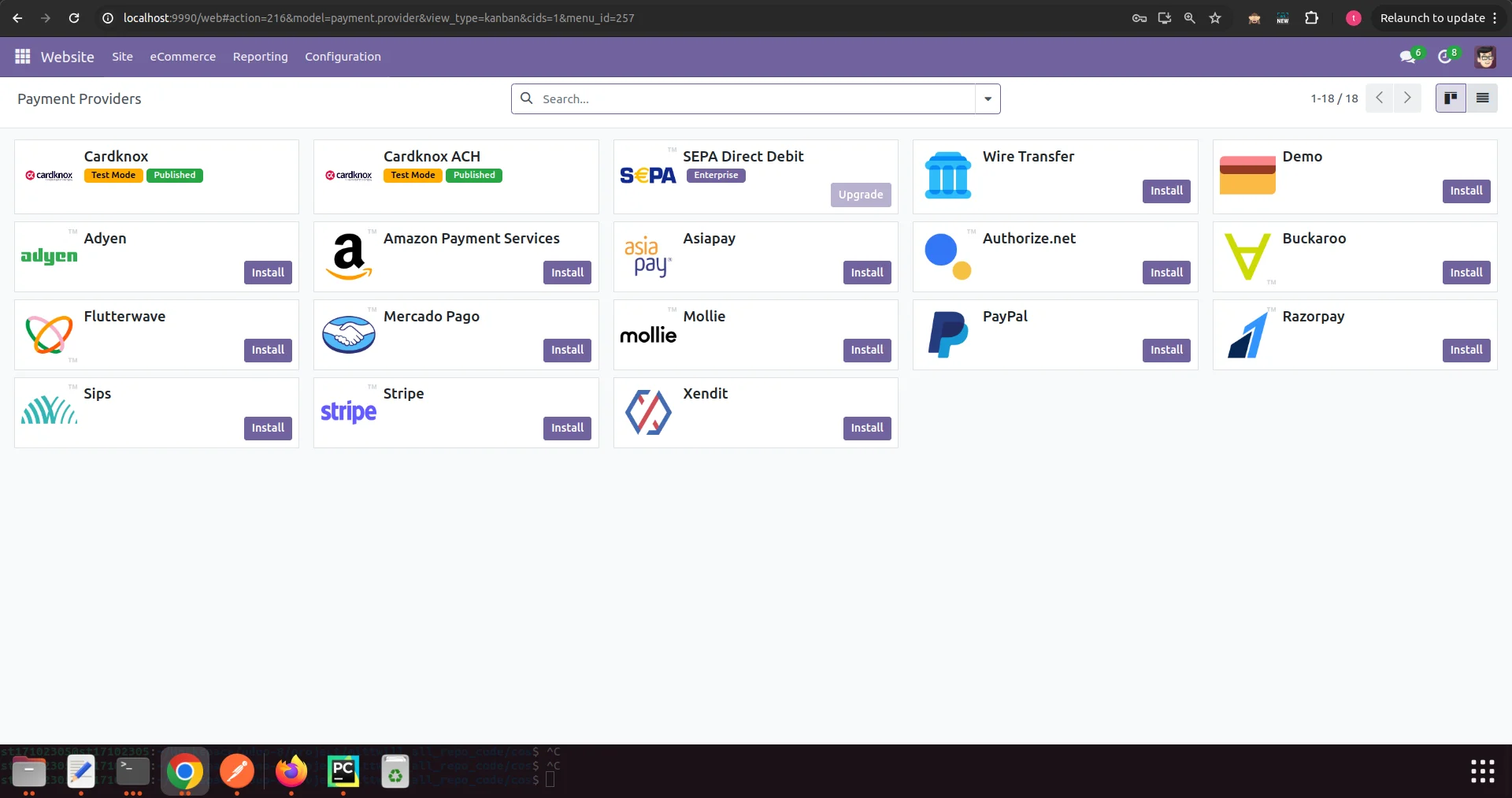
Task: Install the Mollie provider
Action: click(867, 350)
